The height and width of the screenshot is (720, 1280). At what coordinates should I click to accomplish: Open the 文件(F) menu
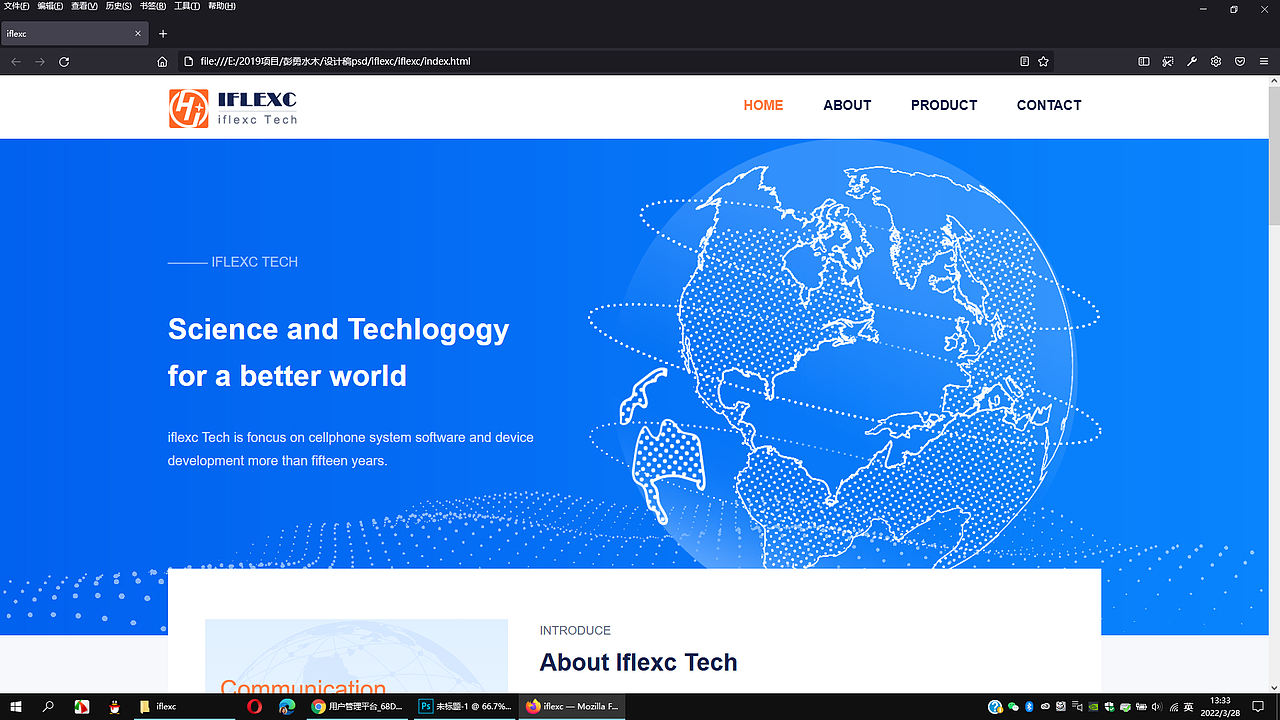click(17, 6)
